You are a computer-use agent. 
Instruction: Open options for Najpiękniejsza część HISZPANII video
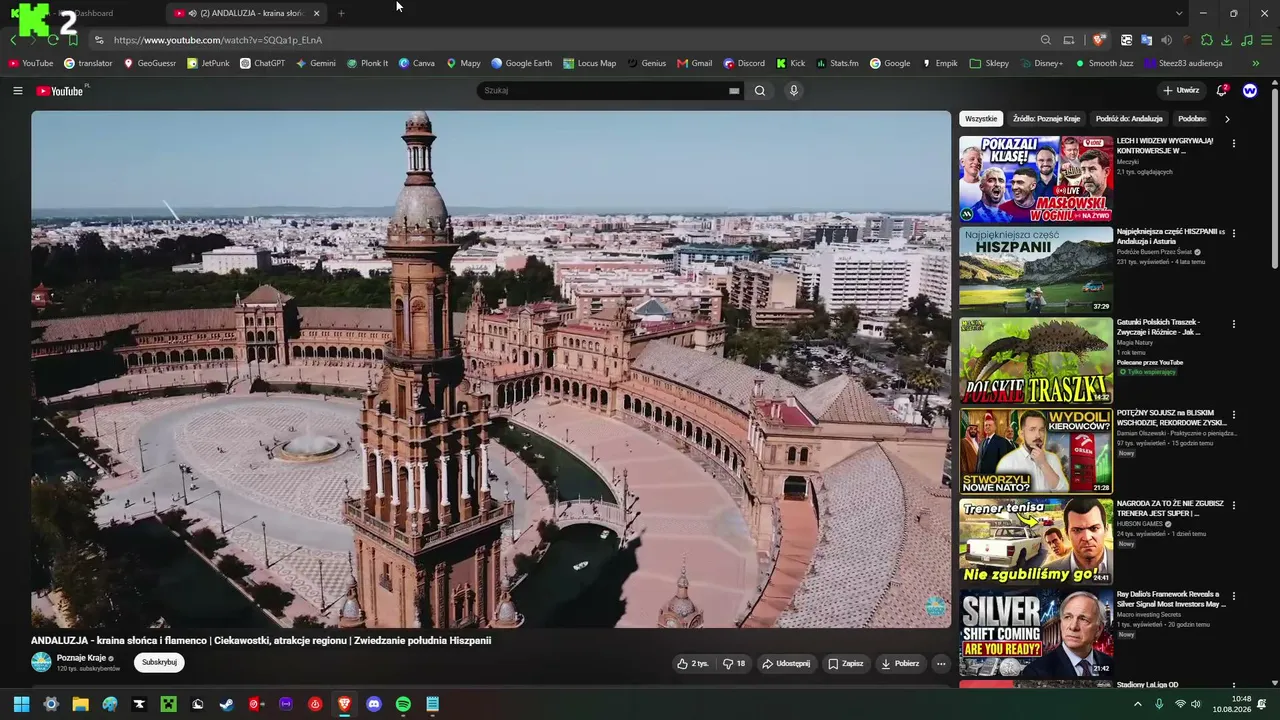click(x=1233, y=233)
